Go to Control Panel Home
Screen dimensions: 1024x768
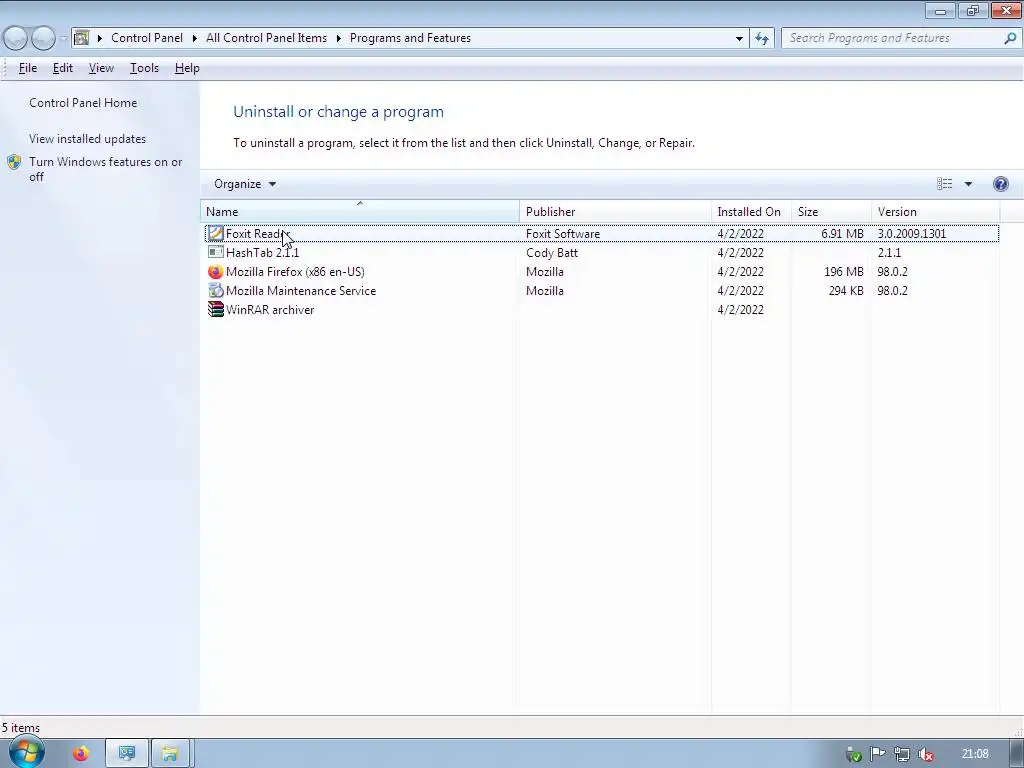(83, 103)
